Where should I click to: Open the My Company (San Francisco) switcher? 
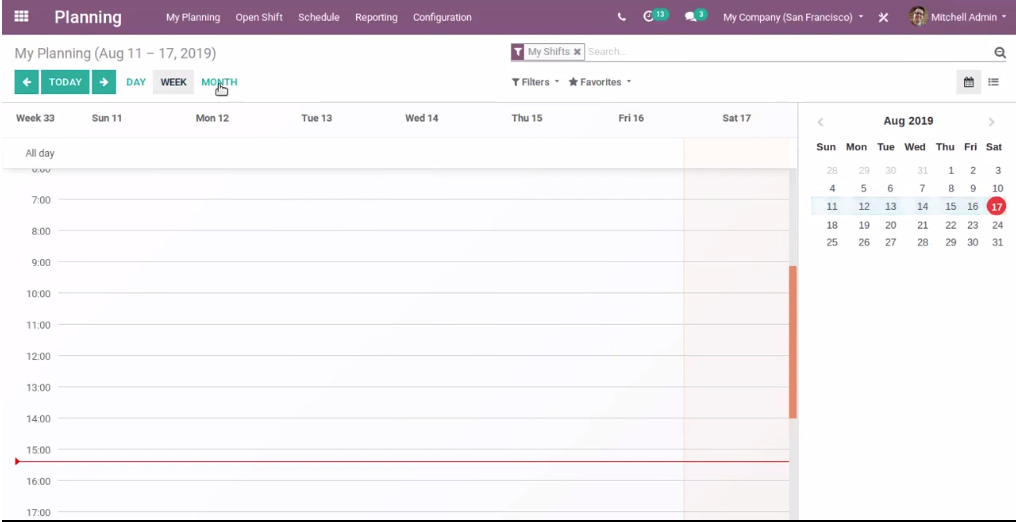coord(793,17)
